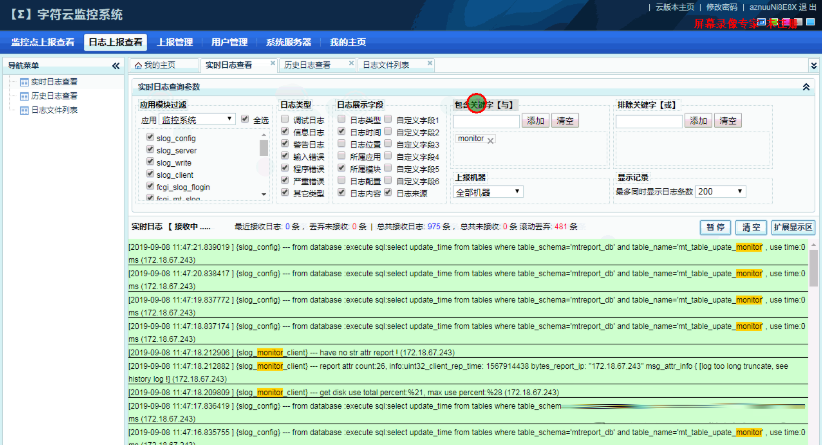The height and width of the screenshot is (445, 822).
Task: Click the home icon on 我的主页 tab
Action: (139, 65)
